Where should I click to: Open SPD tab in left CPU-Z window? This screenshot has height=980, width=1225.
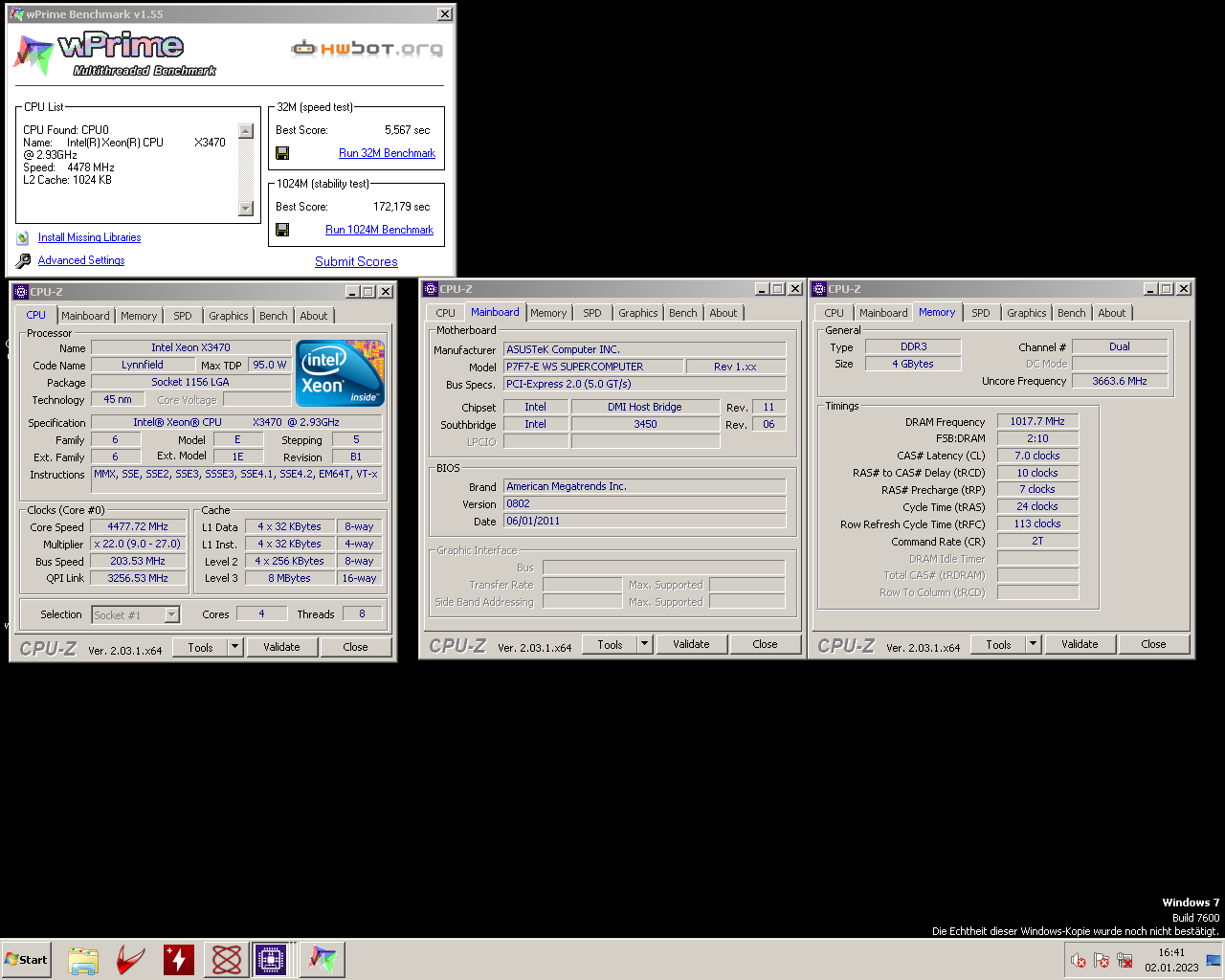(x=183, y=316)
